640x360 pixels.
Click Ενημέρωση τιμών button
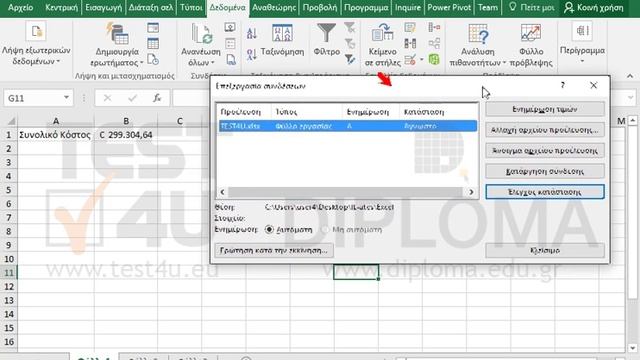click(545, 109)
